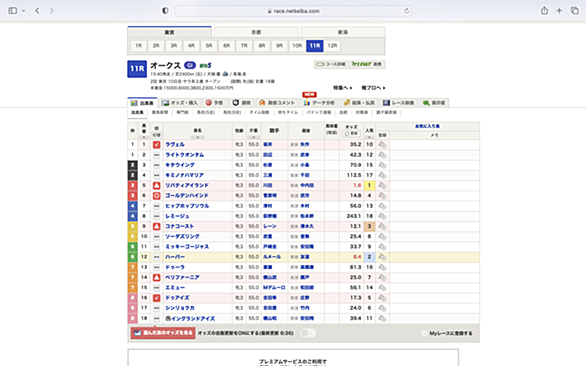Open the レース映像 tab
Image resolution: width=586 pixels, height=366 pixels.
tap(399, 103)
